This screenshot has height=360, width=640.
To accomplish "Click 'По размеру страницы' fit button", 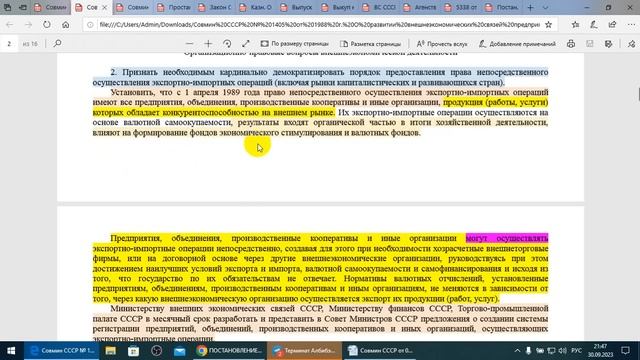I will click(x=295, y=44).
